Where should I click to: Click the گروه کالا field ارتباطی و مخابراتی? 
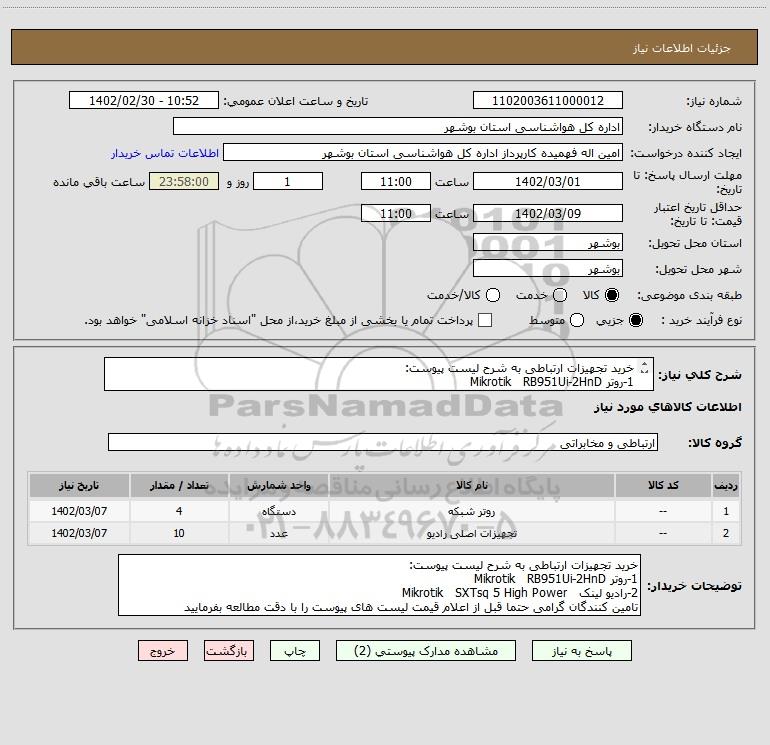coord(383,442)
